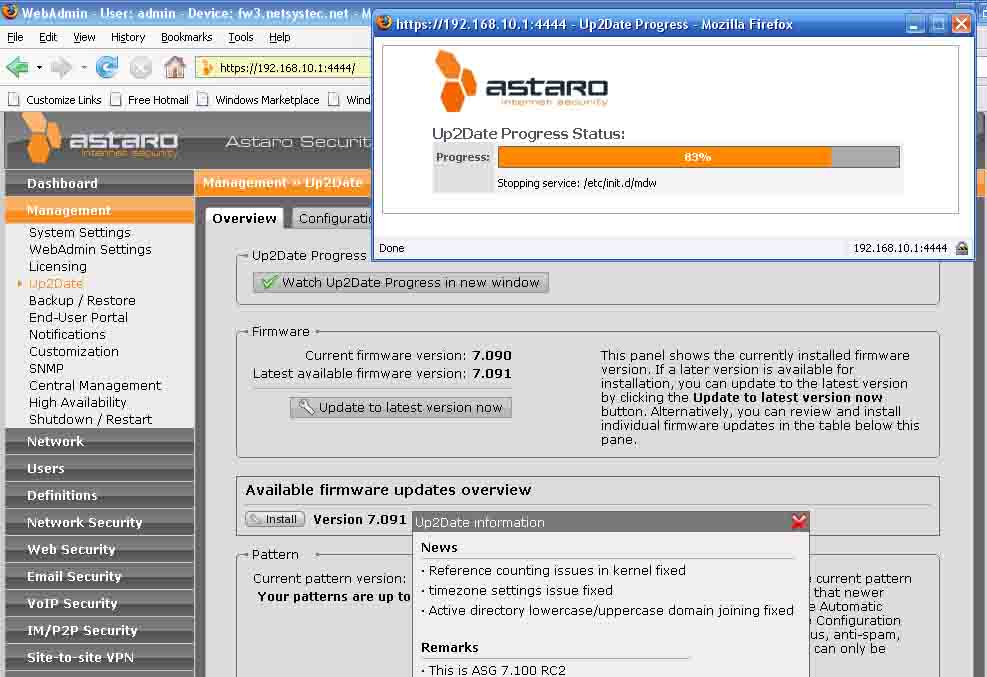Click the 83% progress bar
987x677 pixels.
click(x=699, y=157)
